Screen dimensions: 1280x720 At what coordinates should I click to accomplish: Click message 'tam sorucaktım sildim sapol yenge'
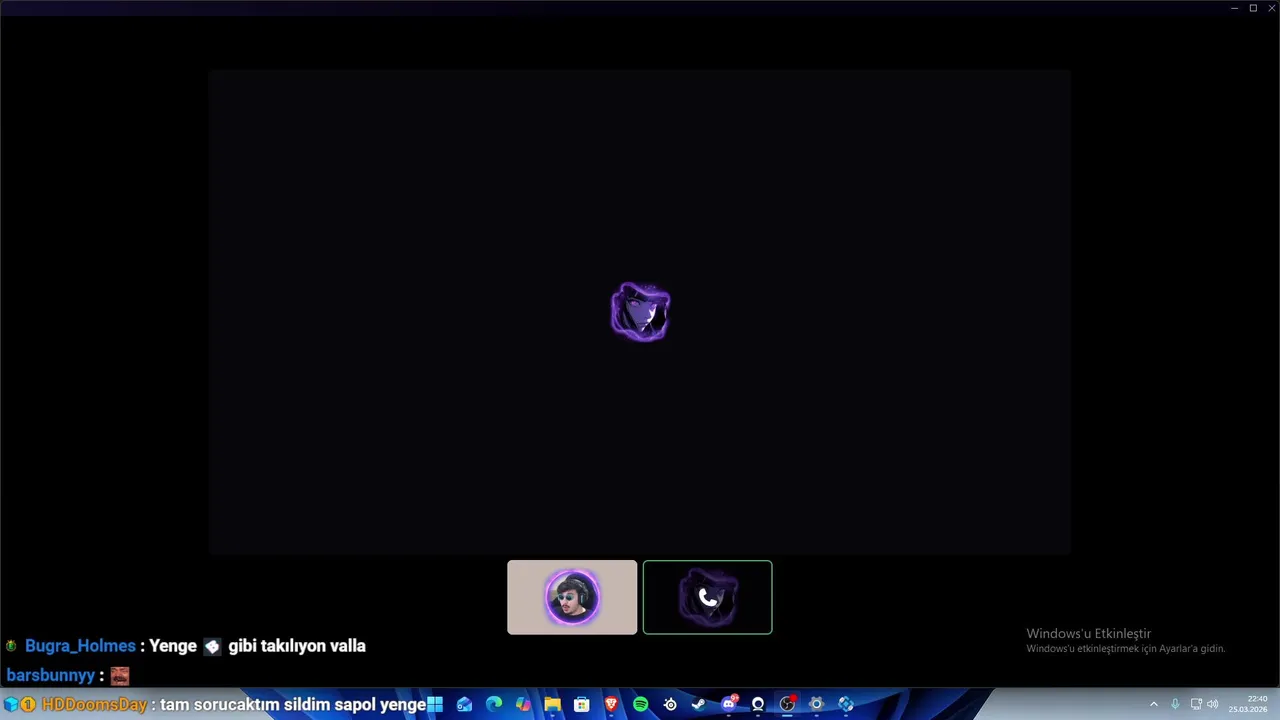click(x=293, y=705)
